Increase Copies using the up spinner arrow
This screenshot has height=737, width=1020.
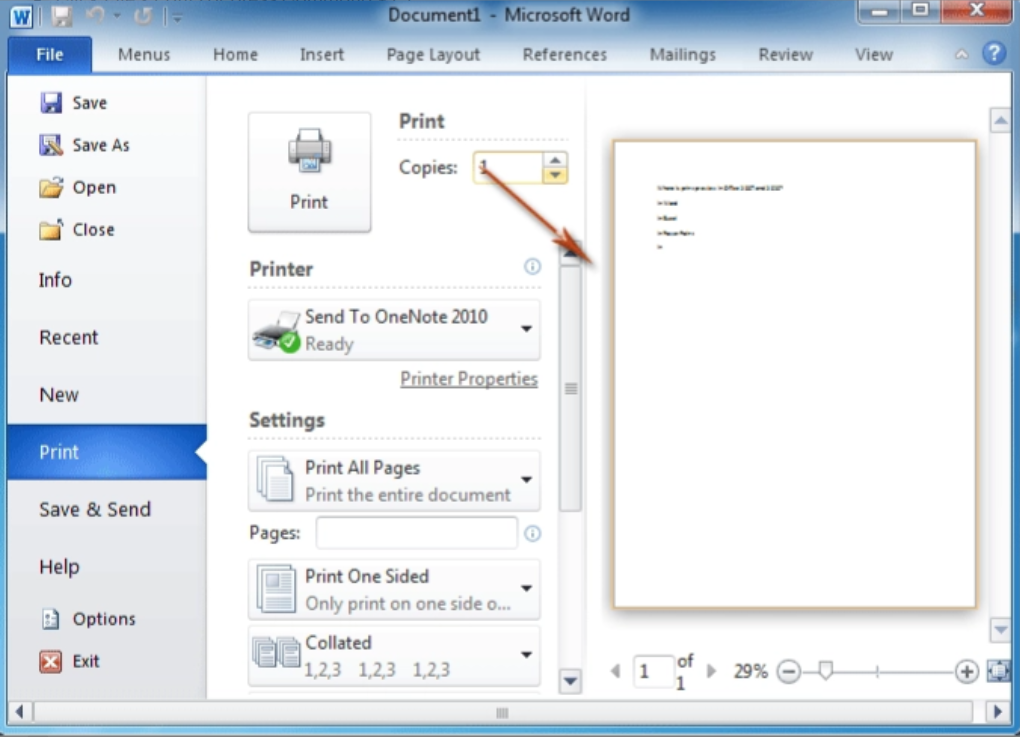(556, 160)
